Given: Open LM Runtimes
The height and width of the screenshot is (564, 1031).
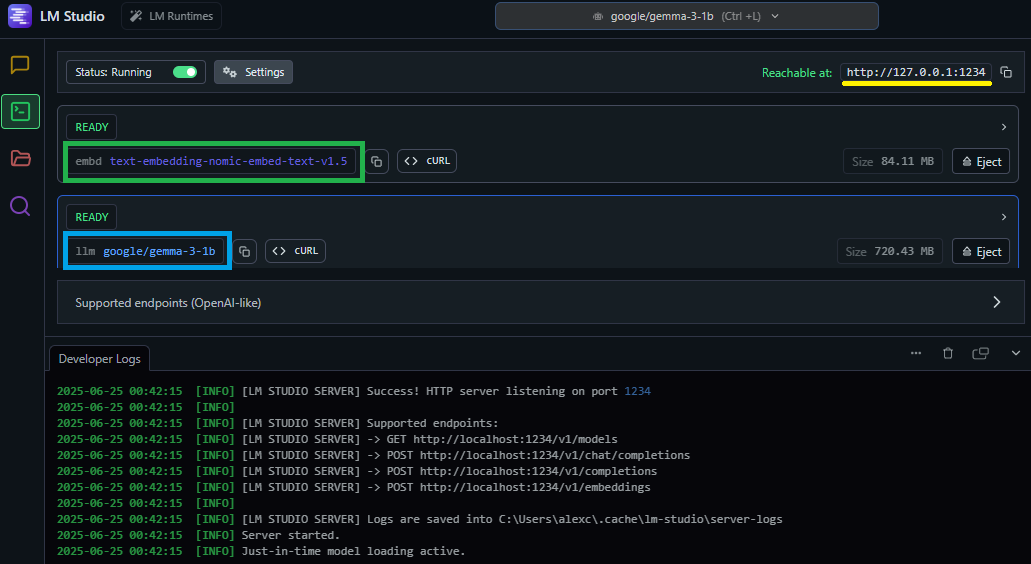Looking at the screenshot, I should tap(172, 16).
